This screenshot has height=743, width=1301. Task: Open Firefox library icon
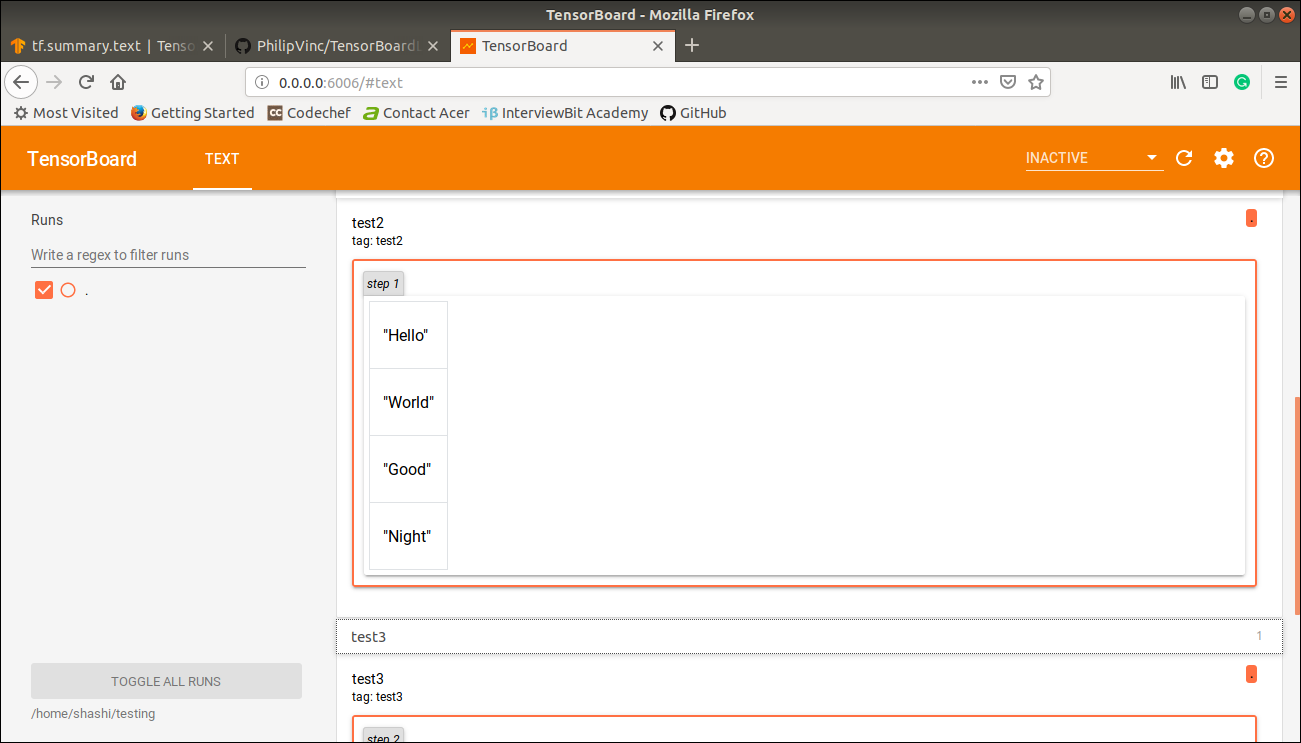[x=1178, y=82]
